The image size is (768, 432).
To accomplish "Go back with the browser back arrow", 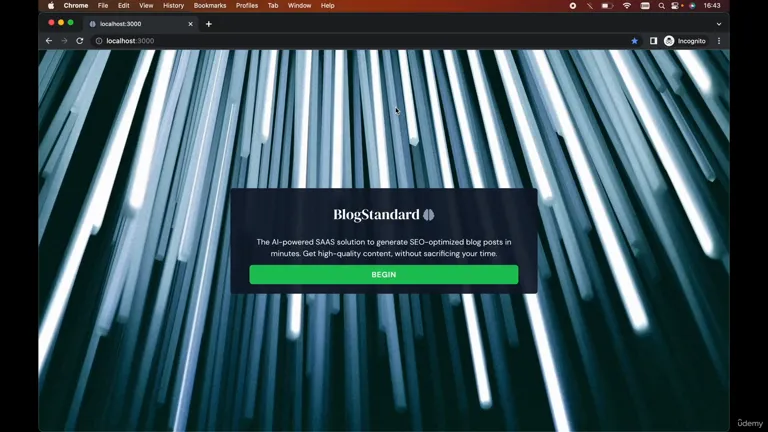I will click(48, 41).
